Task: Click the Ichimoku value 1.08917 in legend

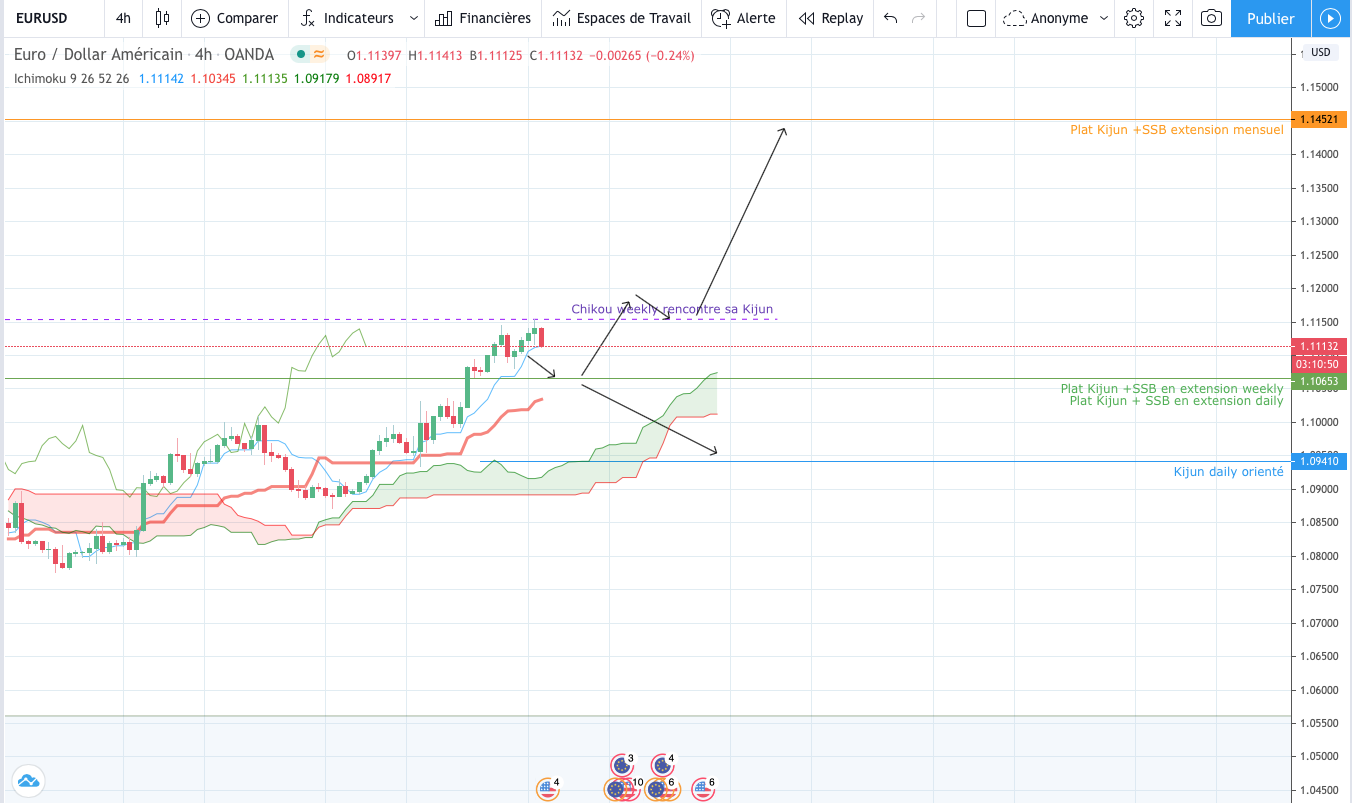Action: 368,78
